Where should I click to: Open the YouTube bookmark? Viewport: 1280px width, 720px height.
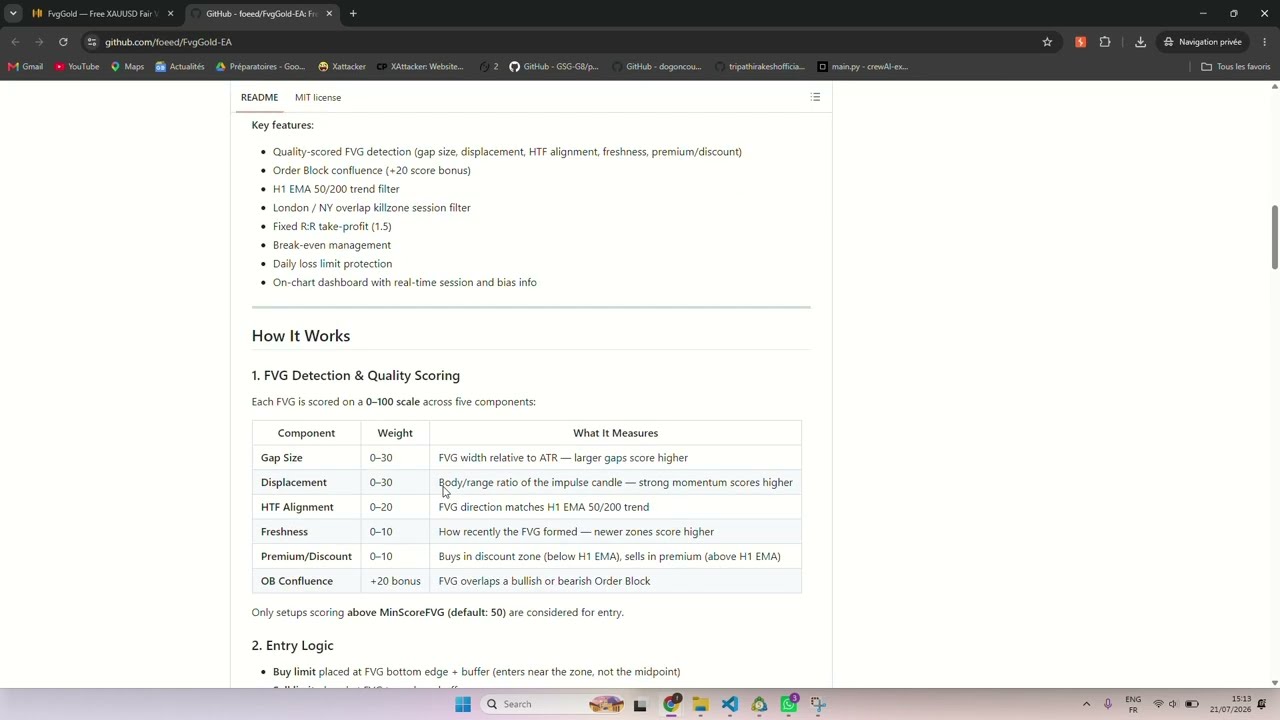pyautogui.click(x=77, y=67)
